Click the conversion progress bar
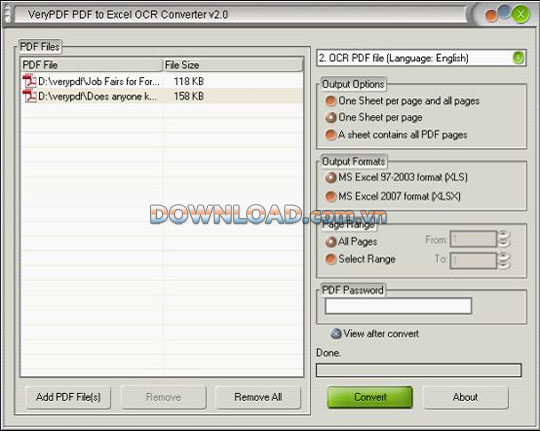The image size is (540, 431). [x=419, y=370]
